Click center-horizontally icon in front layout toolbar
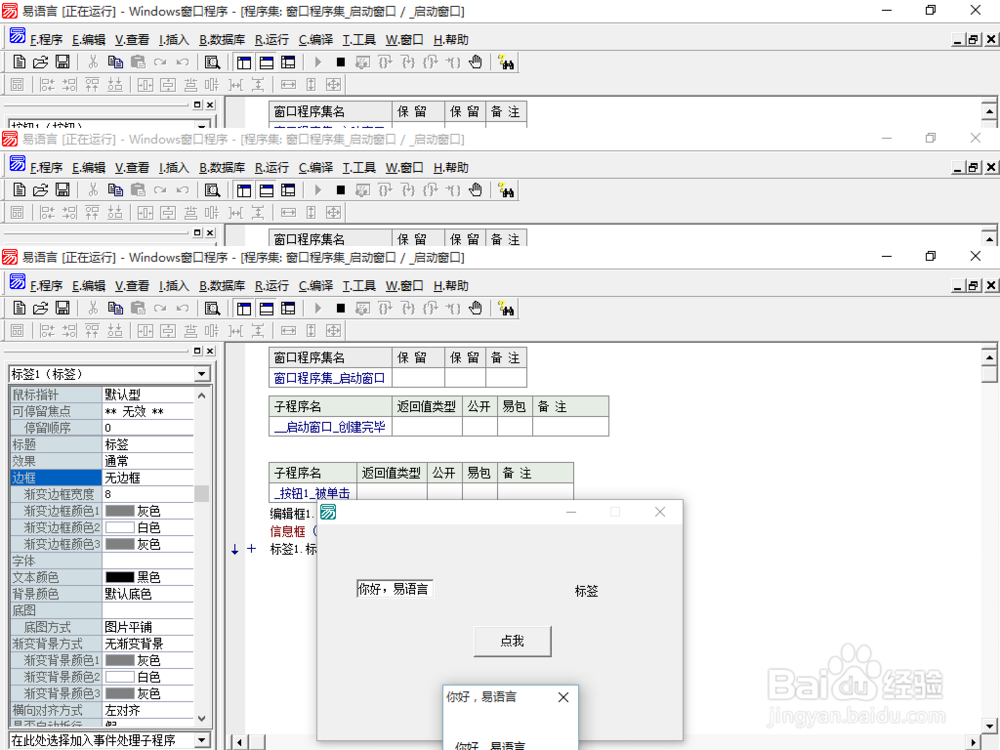The image size is (1000, 750). 145,331
